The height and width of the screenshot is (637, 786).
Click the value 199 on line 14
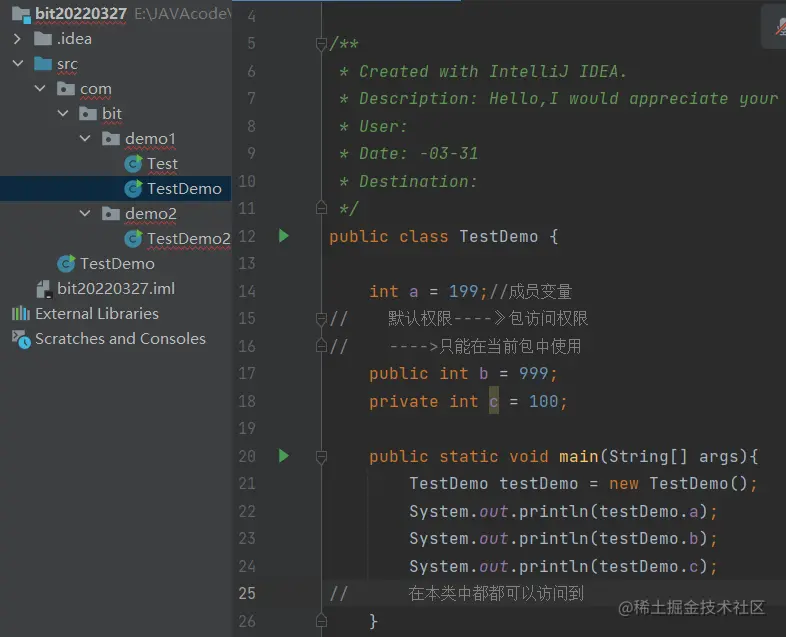463,291
